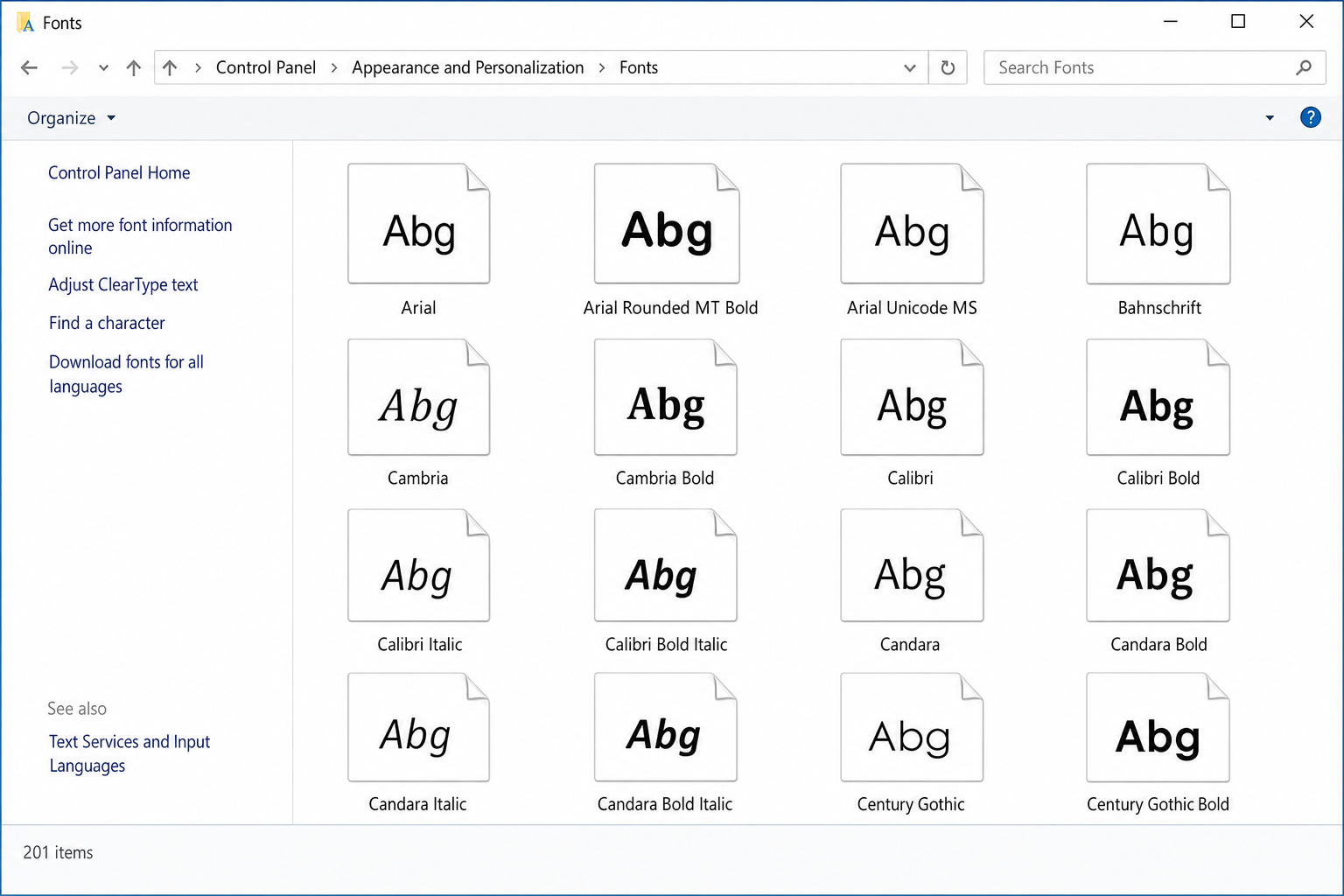
Task: Click the Cambria Bold name label
Action: (665, 478)
